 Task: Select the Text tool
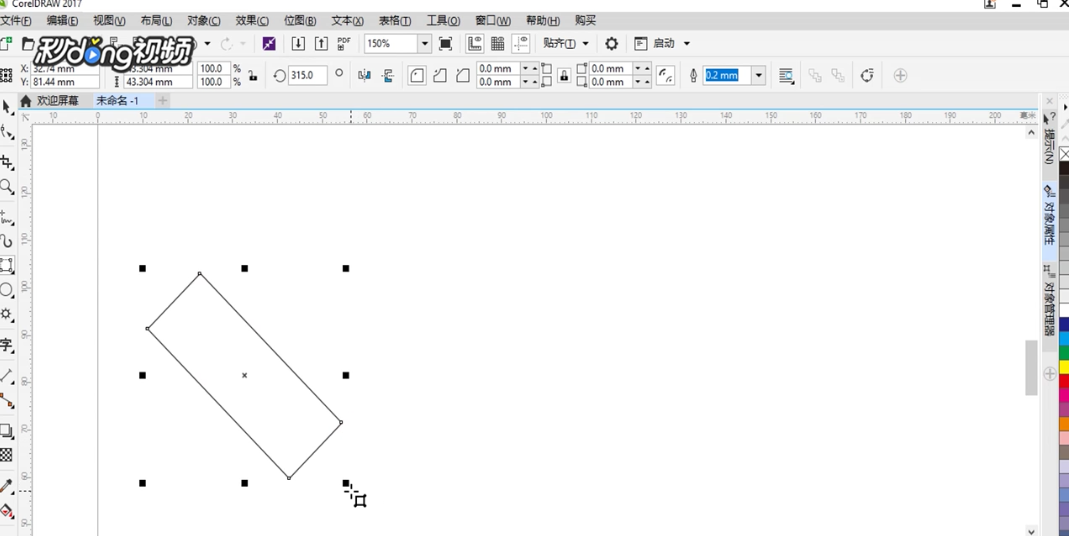(x=7, y=345)
